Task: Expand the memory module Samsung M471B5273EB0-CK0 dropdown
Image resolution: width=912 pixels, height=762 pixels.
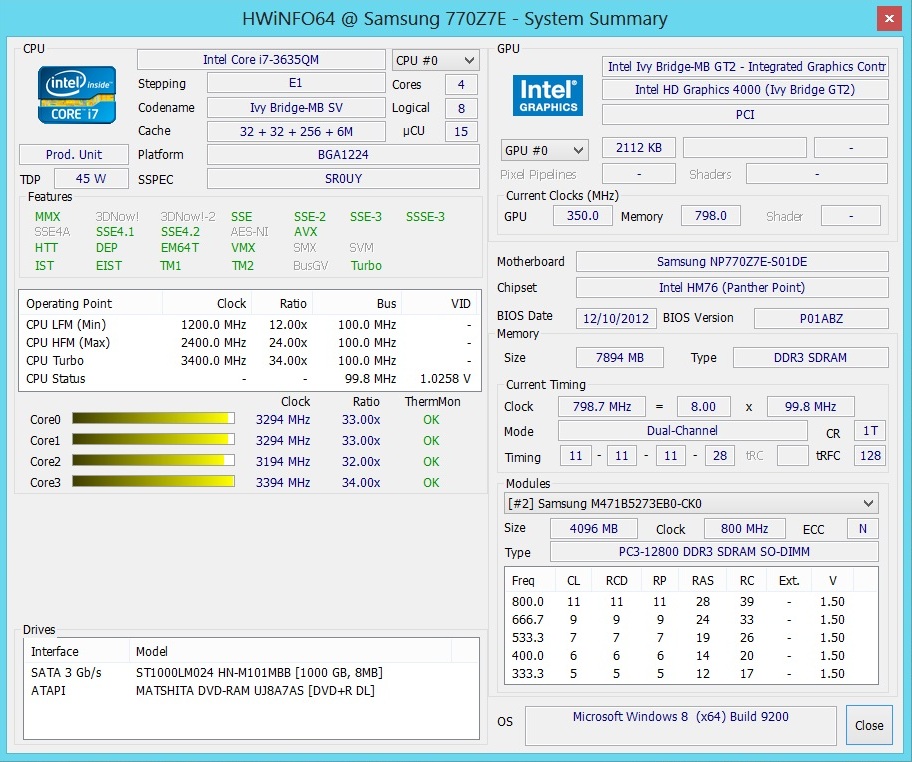Action: (691, 503)
